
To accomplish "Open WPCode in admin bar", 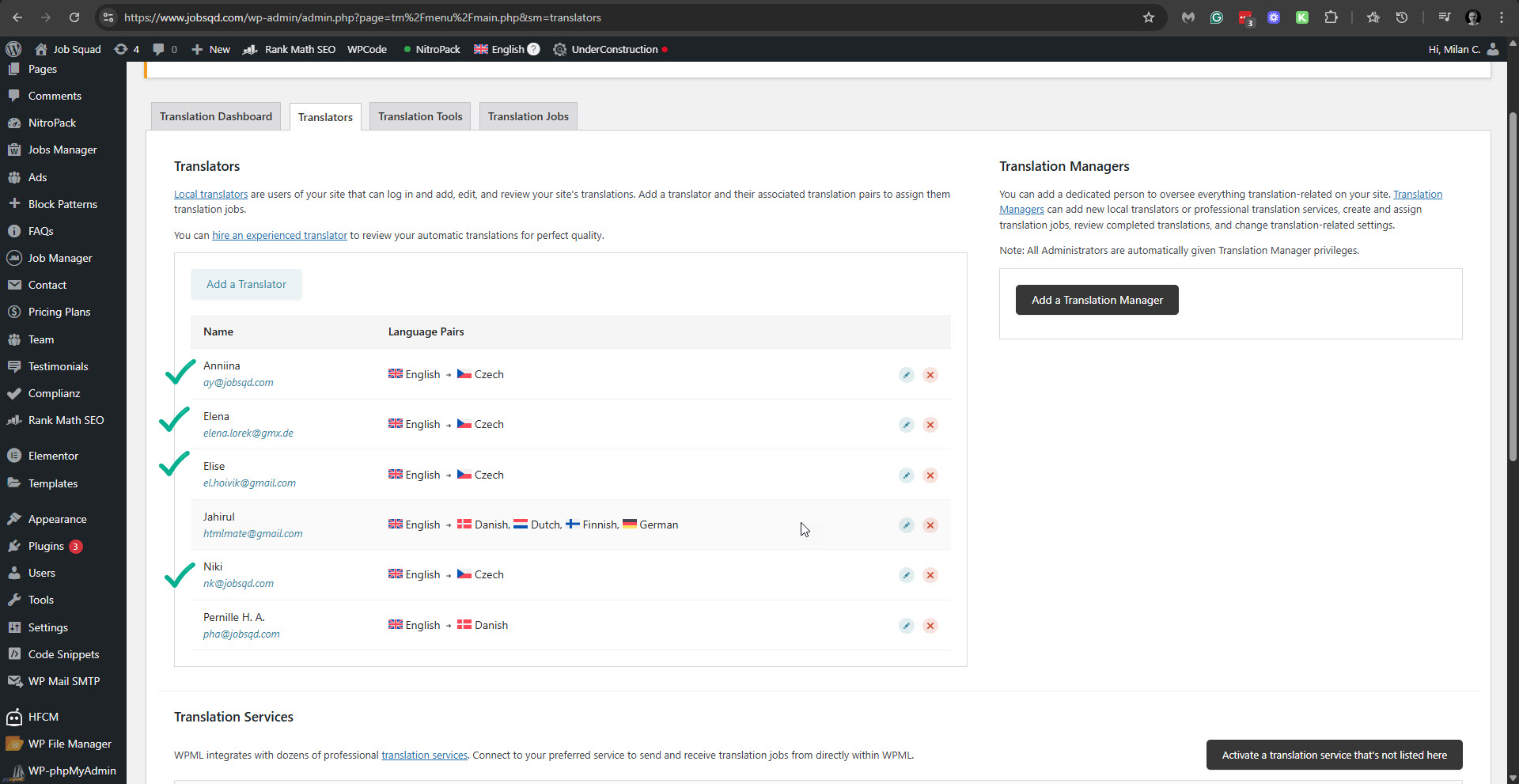I will pyautogui.click(x=367, y=49).
